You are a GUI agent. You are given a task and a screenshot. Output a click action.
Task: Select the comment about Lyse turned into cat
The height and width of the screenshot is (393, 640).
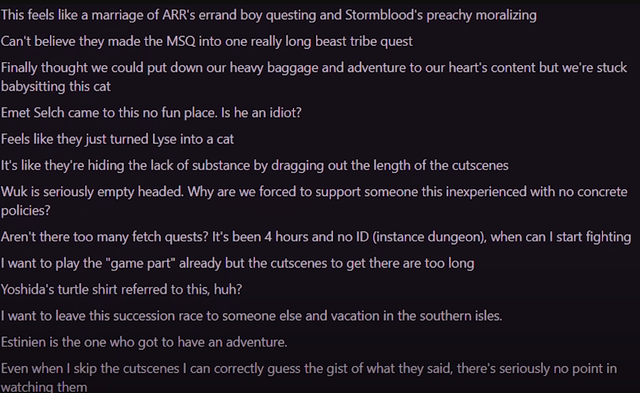[x=117, y=139]
